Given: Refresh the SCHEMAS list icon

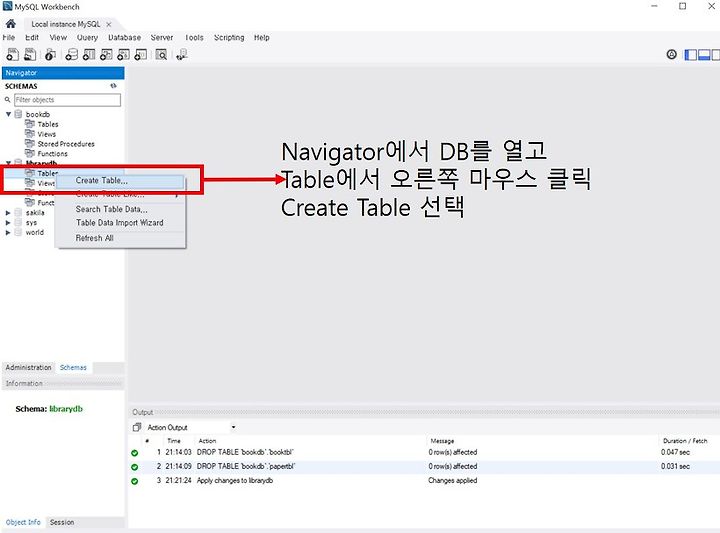Looking at the screenshot, I should click(113, 86).
